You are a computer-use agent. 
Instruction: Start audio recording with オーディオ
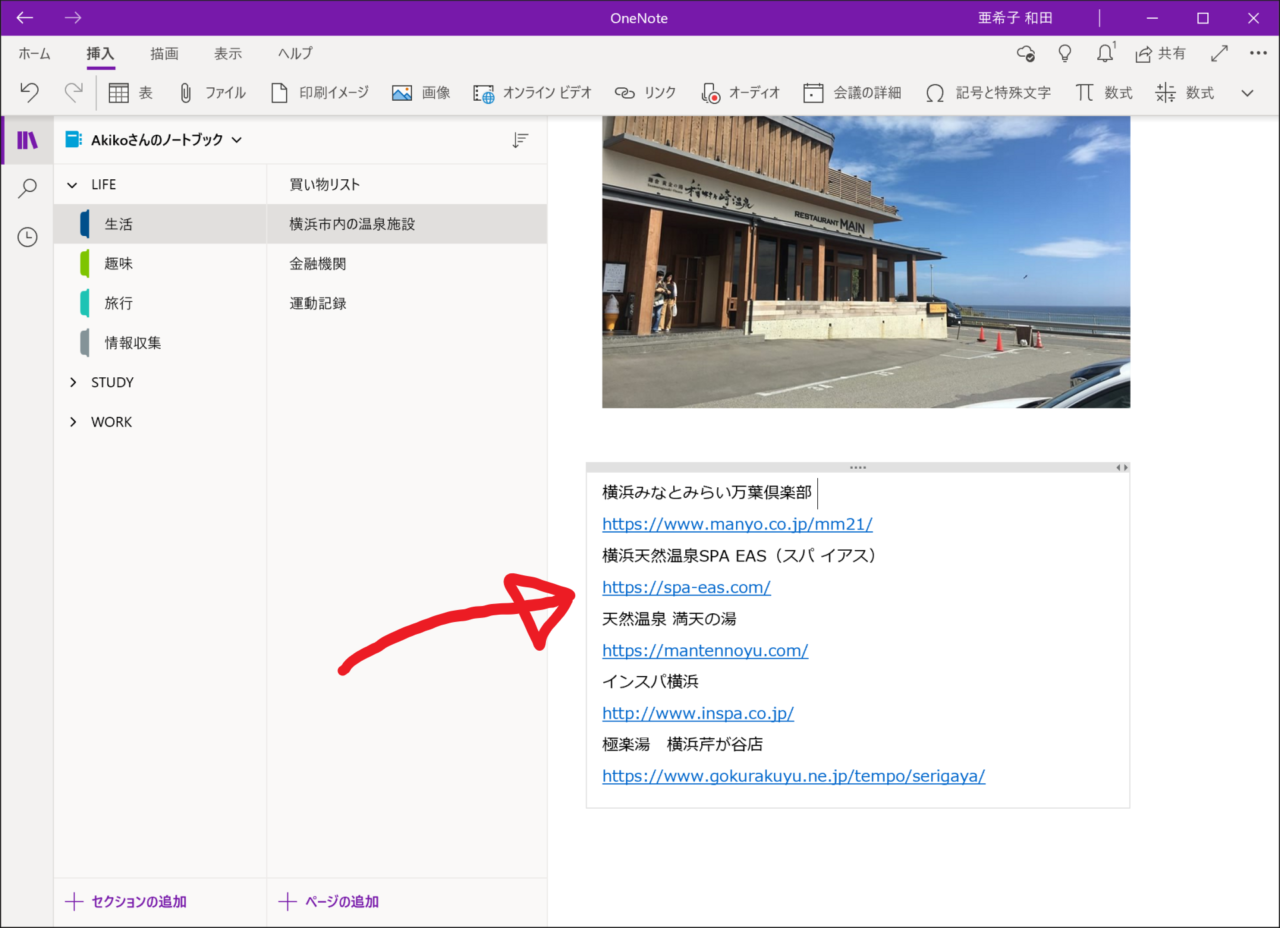(740, 93)
